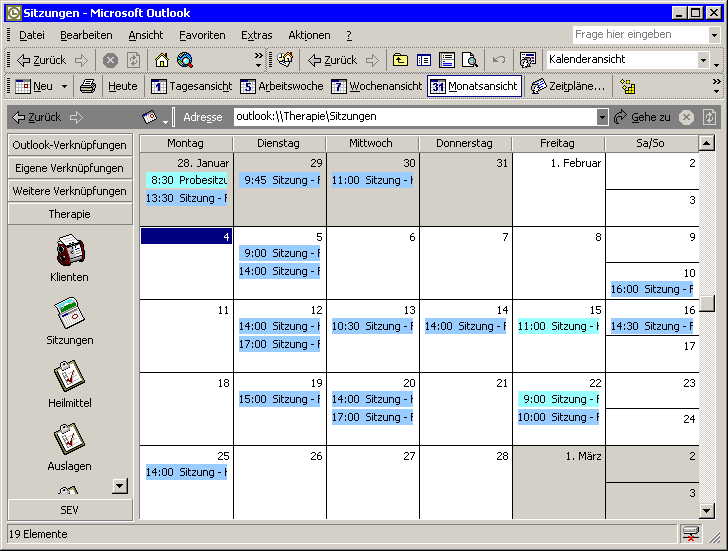The image size is (728, 551).
Task: Expand the address field dropdown
Action: point(602,117)
